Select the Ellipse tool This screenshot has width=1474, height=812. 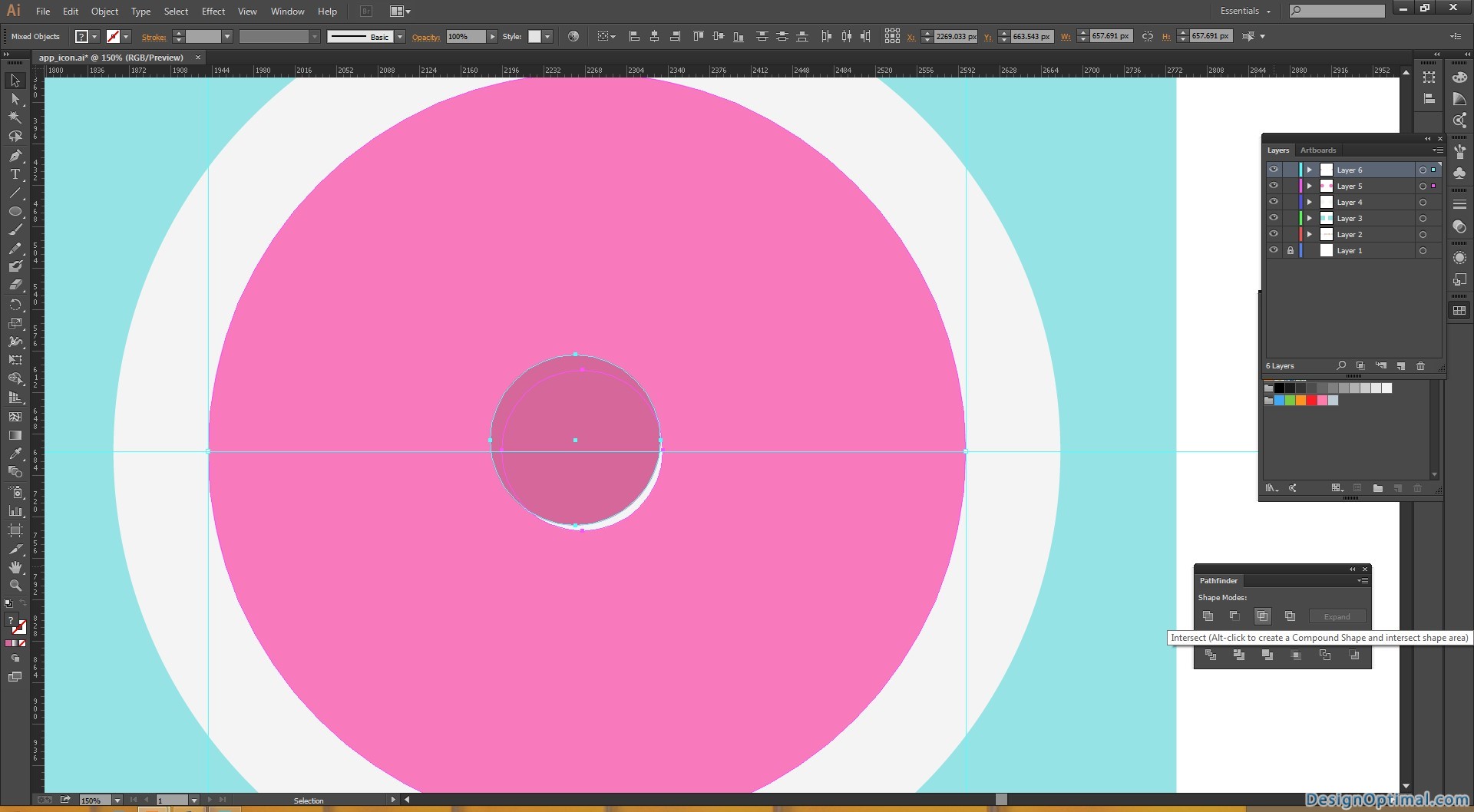(15, 211)
